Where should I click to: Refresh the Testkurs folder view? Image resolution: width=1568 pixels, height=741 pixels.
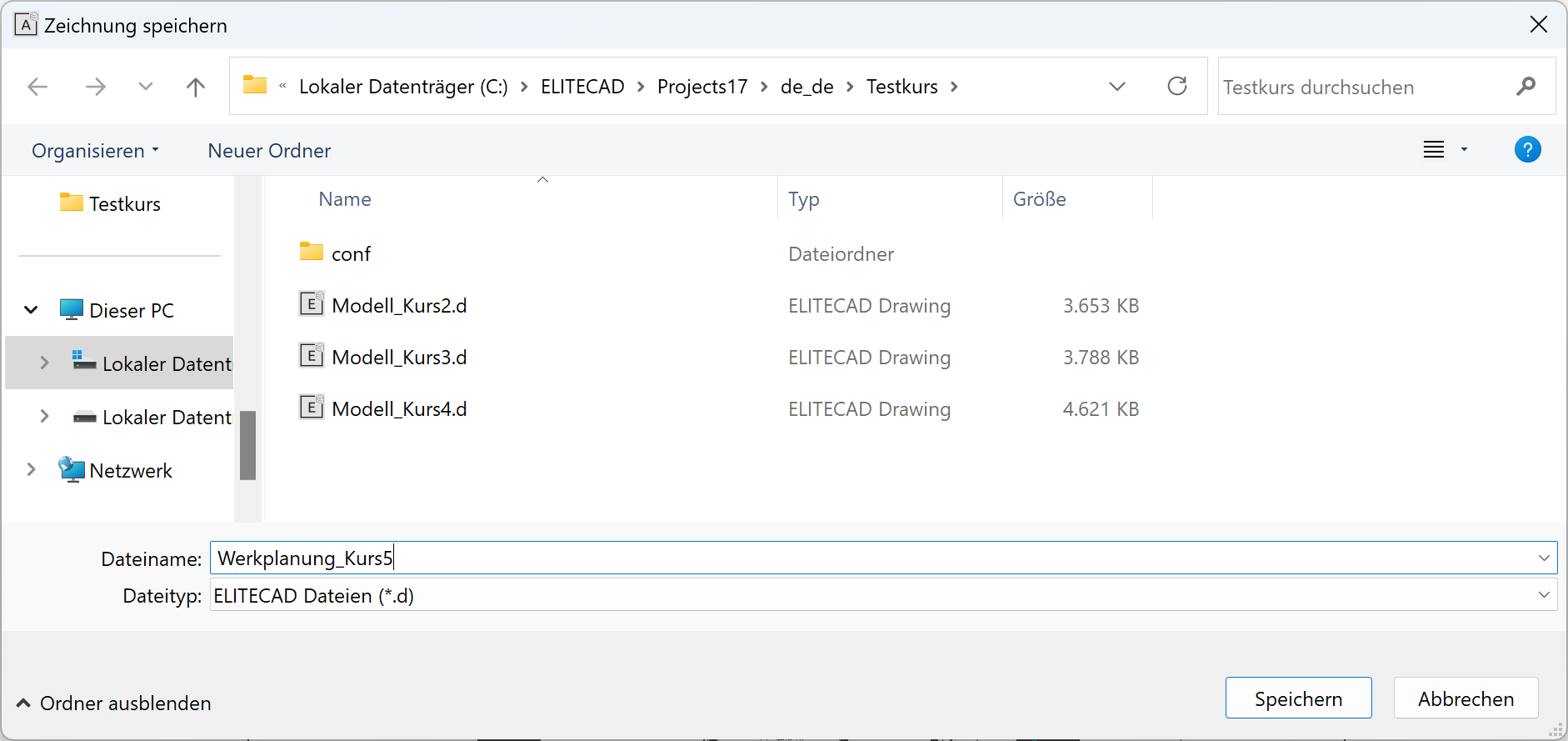pyautogui.click(x=1176, y=87)
